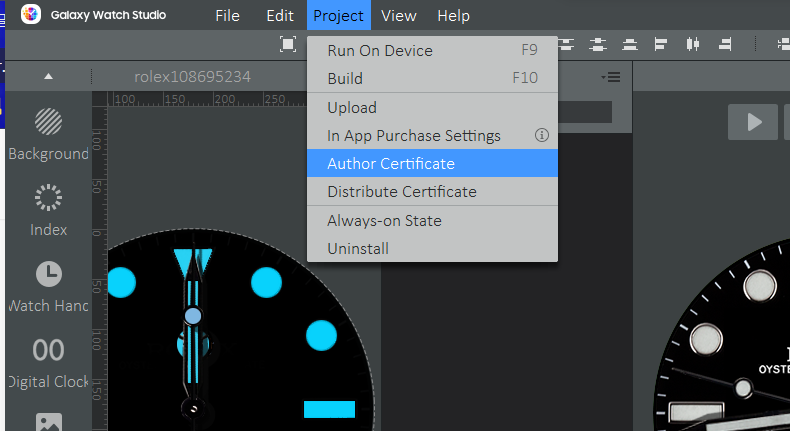Collapse component sidebar with up arrow
790x431 pixels.
48,77
